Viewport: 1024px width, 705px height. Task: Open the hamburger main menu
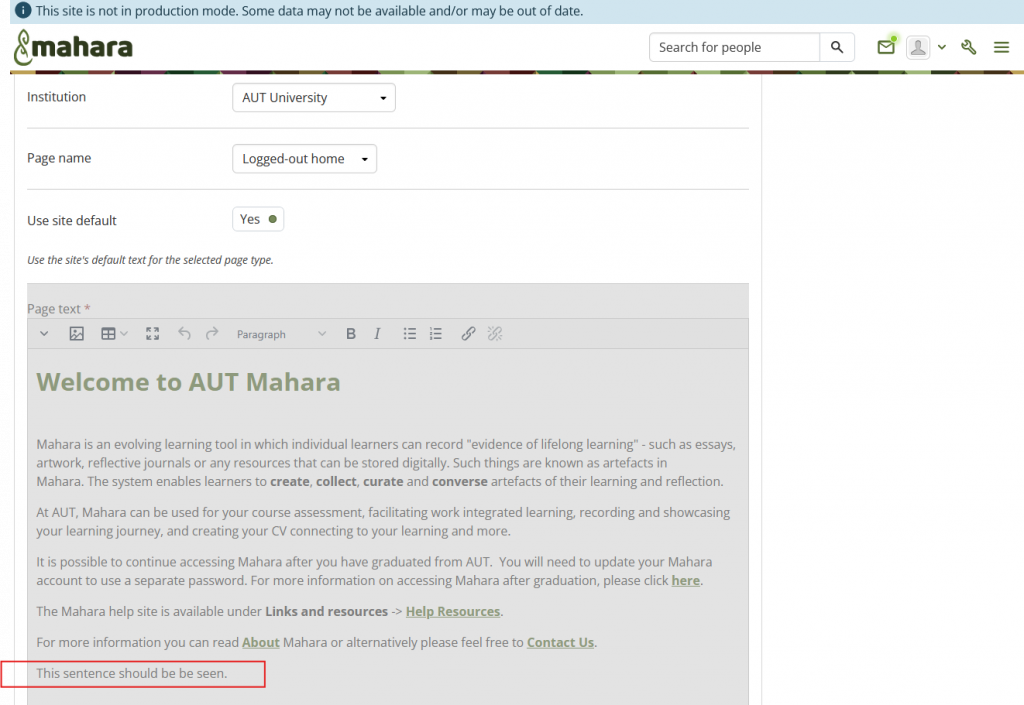(x=1001, y=47)
